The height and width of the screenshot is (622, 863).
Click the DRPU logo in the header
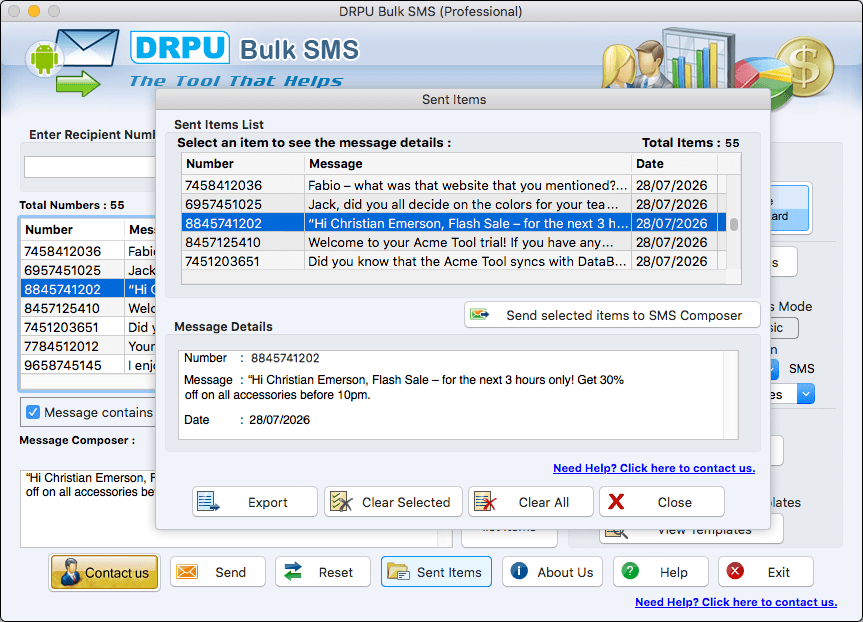tap(180, 48)
